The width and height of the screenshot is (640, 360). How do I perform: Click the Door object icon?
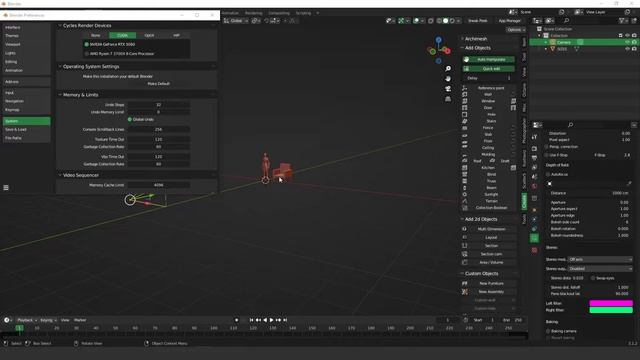tap(464, 108)
